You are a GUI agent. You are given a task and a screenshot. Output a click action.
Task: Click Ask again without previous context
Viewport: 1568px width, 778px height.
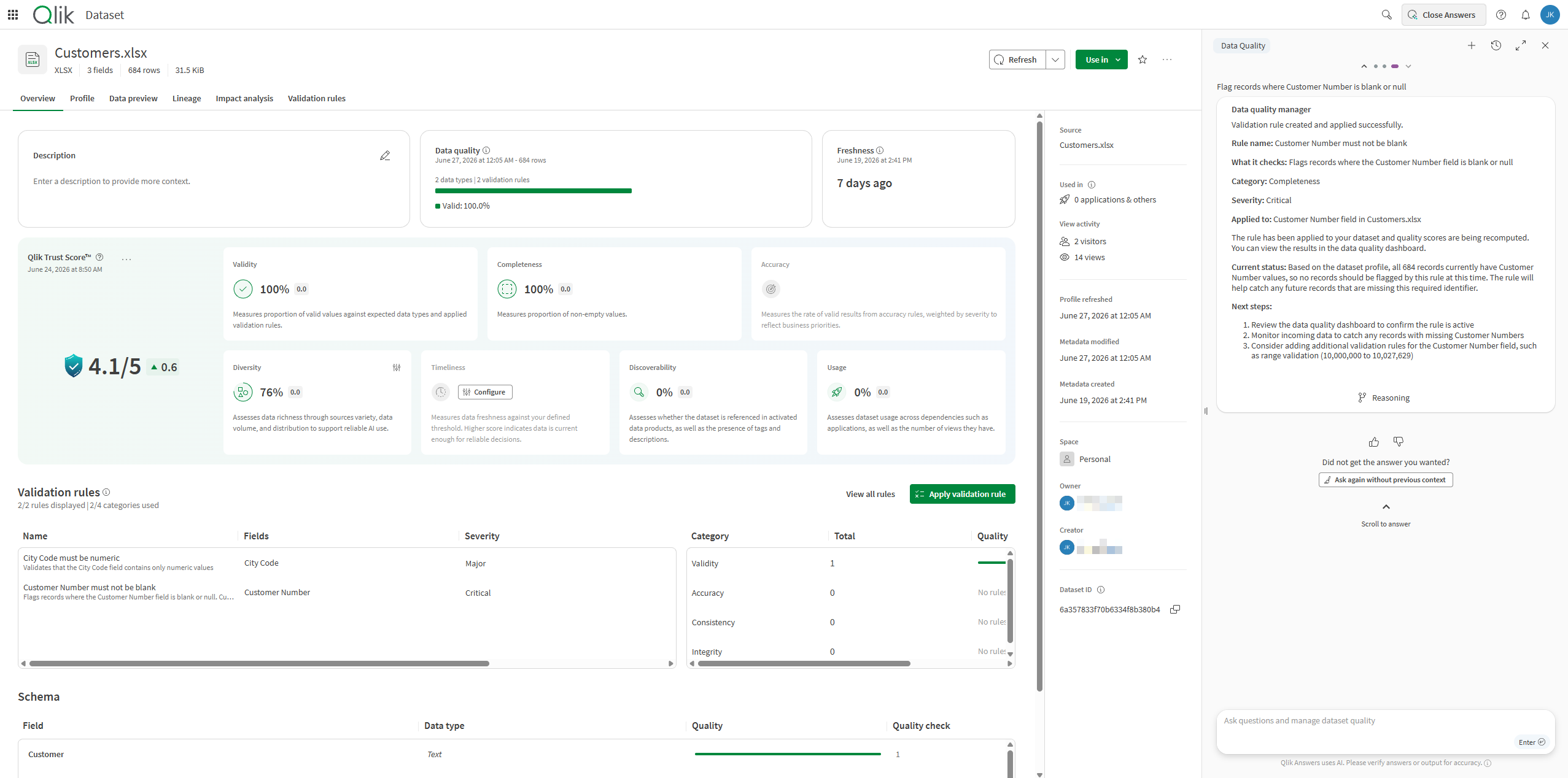(x=1386, y=480)
